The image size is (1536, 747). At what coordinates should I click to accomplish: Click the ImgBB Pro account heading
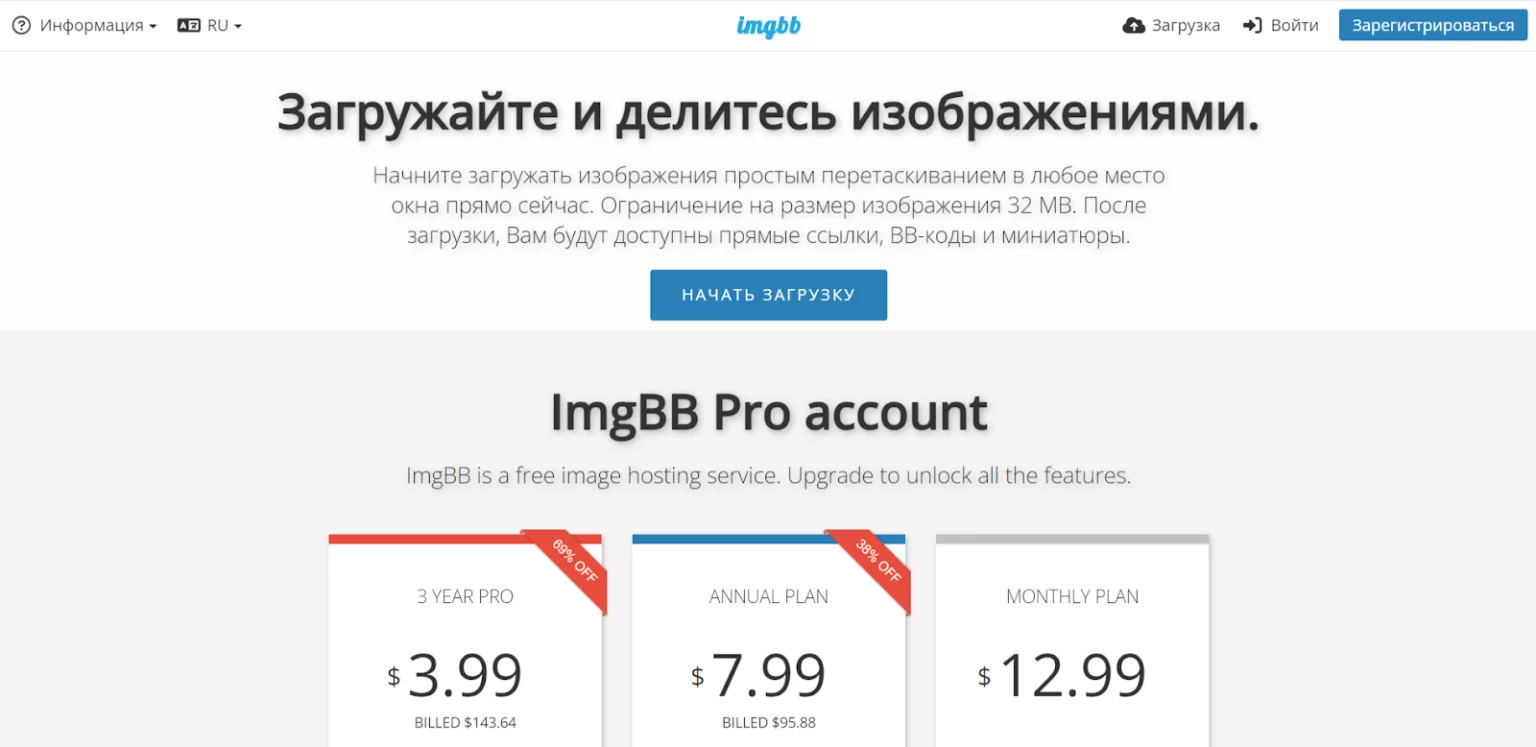(x=768, y=412)
